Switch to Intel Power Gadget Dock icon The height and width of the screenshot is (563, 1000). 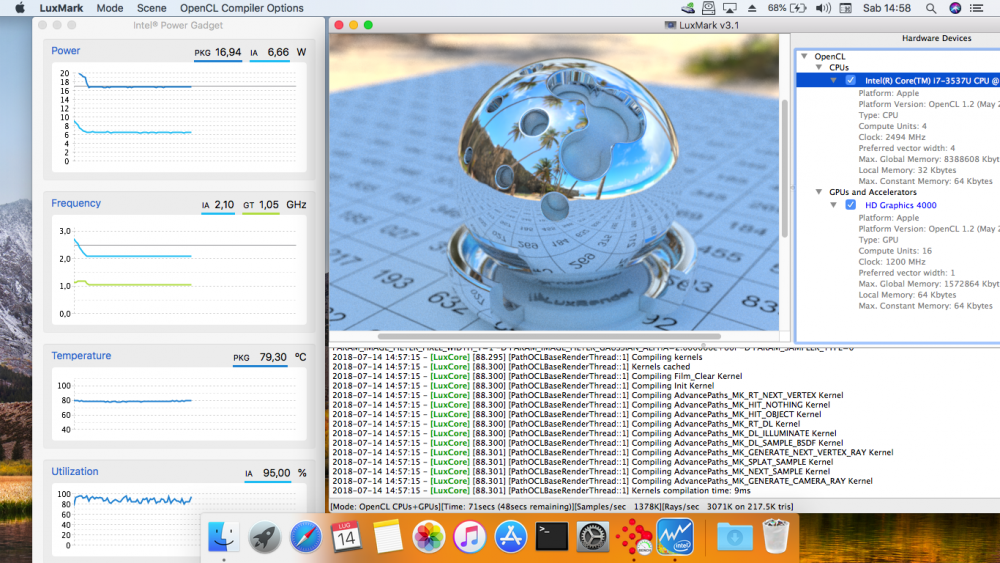click(675, 537)
